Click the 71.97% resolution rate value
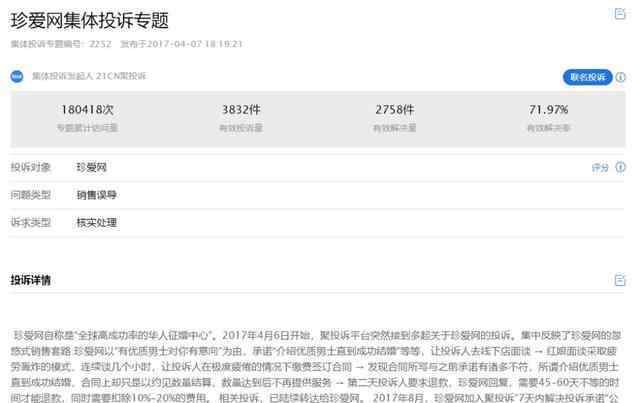 [548, 109]
